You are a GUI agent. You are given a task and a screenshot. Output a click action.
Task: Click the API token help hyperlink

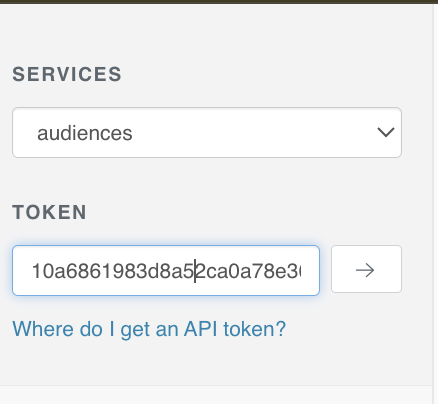point(149,329)
